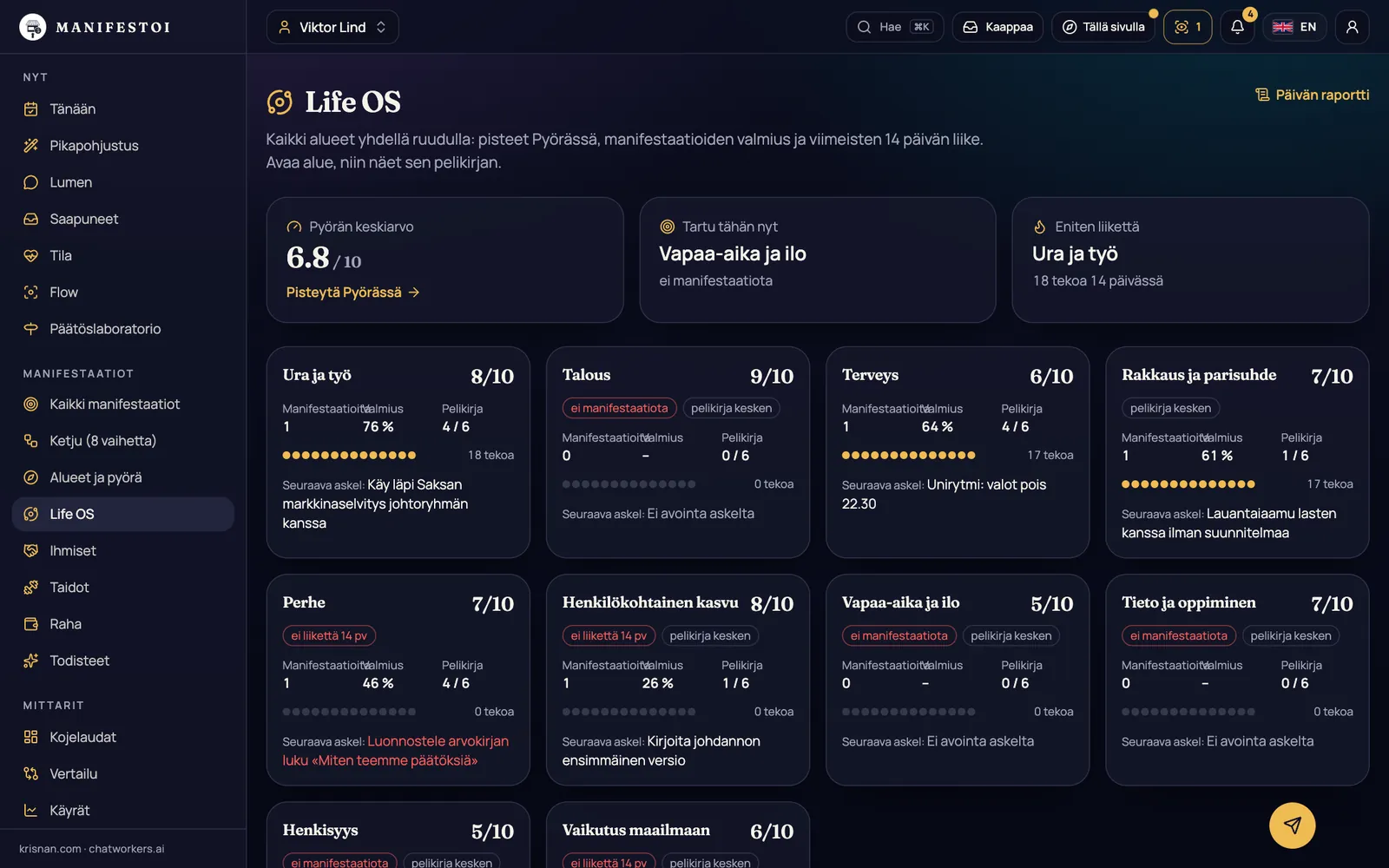The height and width of the screenshot is (868, 1389).
Task: Open the Kojelaudat menu item
Action: (123, 737)
